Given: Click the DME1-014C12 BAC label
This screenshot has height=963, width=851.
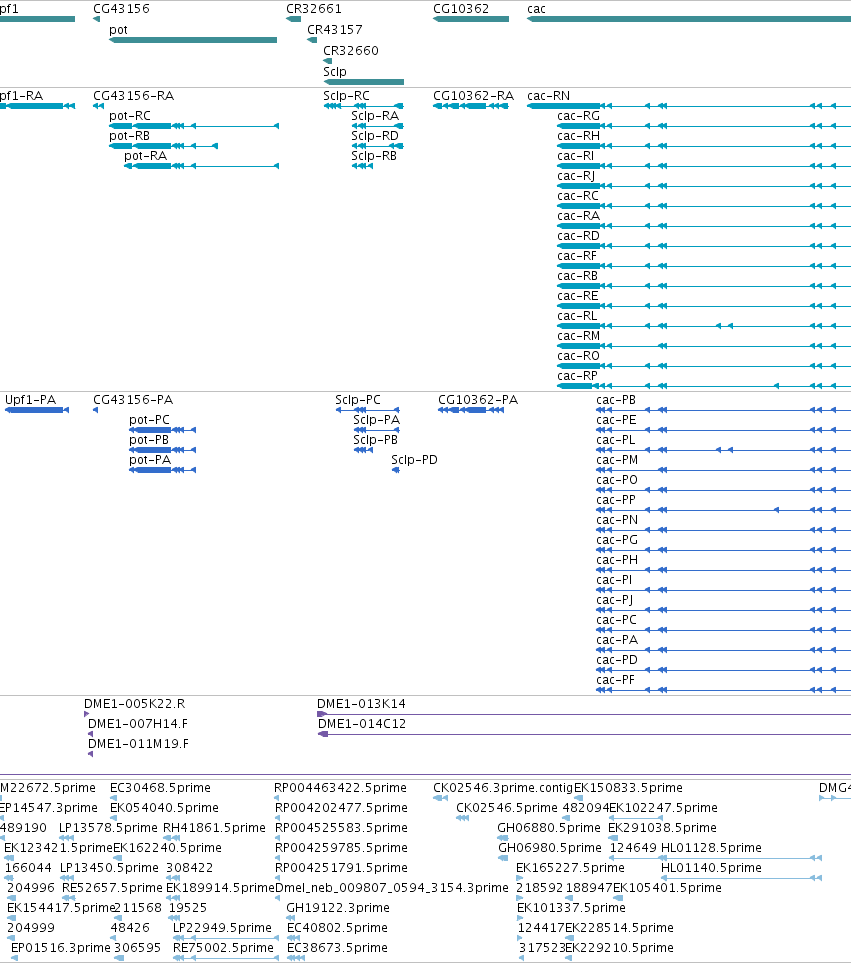Looking at the screenshot, I should pos(362,723).
